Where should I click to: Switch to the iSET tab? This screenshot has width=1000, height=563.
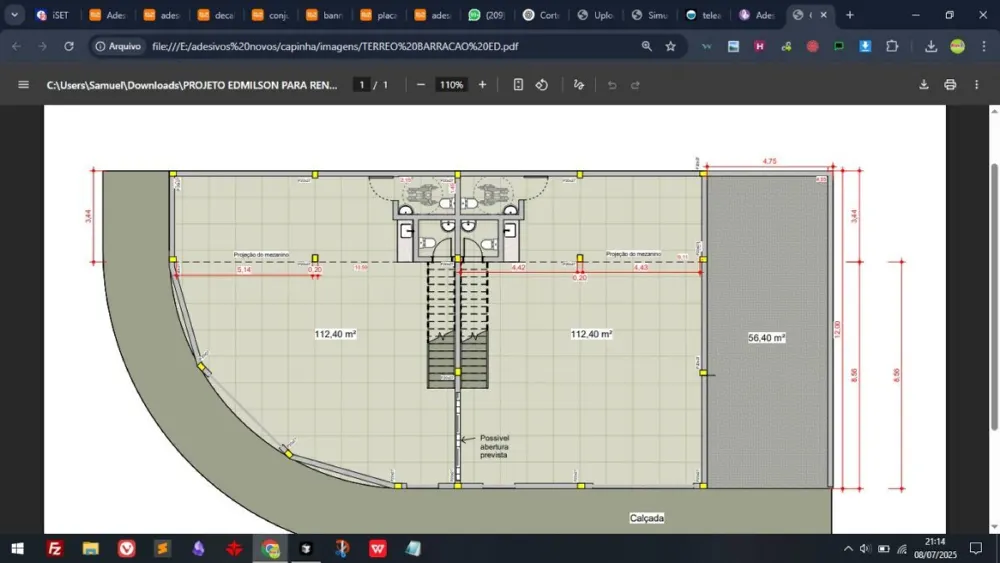point(53,15)
